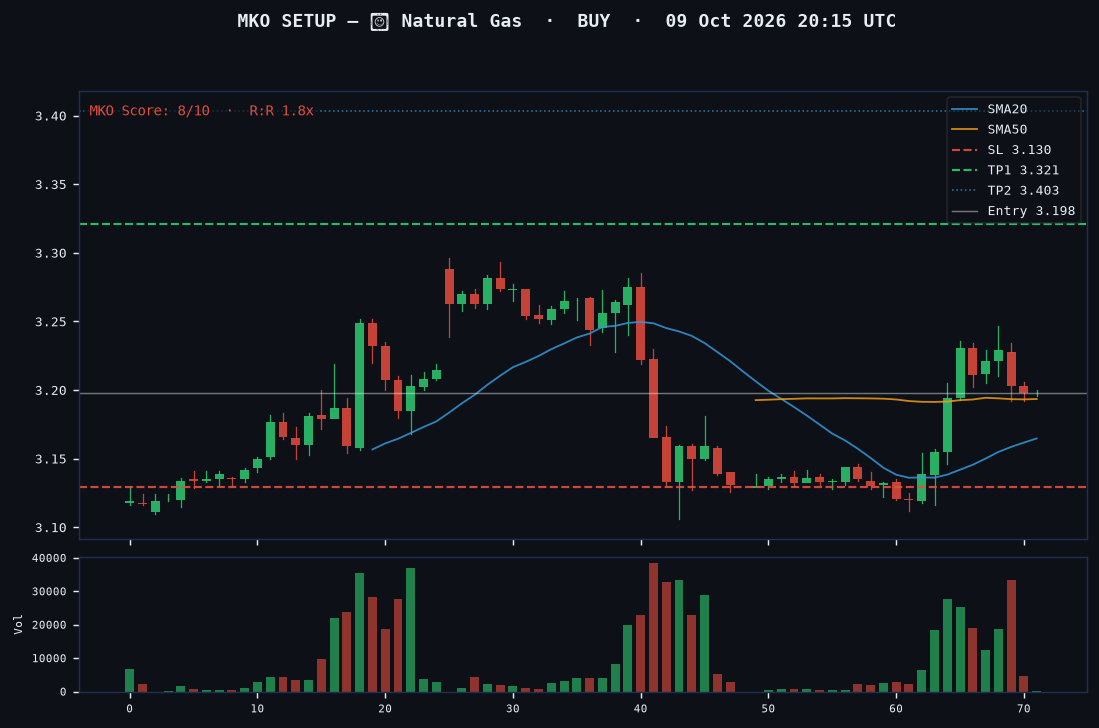
Task: Click the tallest green candlestick in price chart
Action: pyautogui.click(x=360, y=385)
